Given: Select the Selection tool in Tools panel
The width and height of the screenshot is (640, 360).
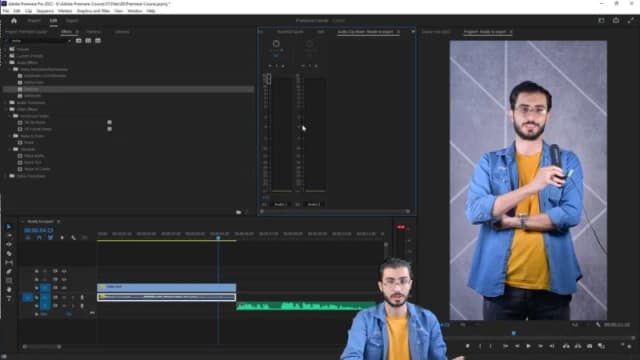Looking at the screenshot, I should tap(9, 227).
